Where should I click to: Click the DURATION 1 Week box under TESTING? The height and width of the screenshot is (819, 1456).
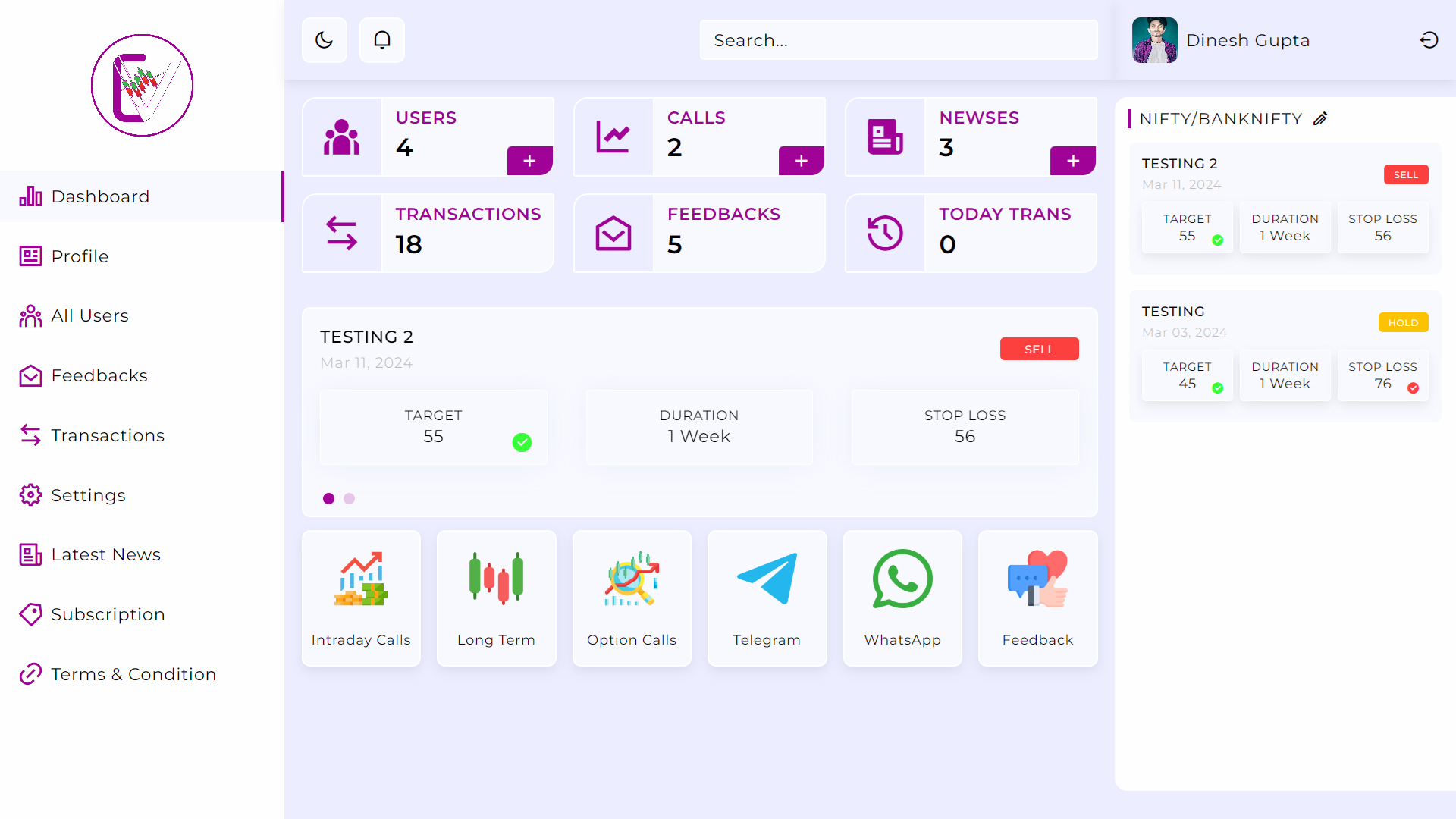click(1285, 375)
